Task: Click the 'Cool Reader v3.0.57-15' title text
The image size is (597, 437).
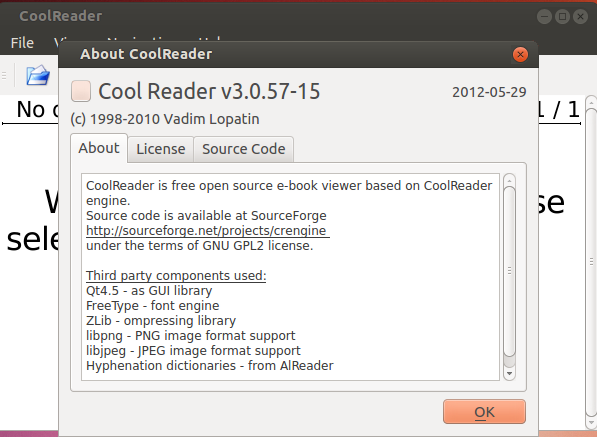Action: (x=209, y=91)
